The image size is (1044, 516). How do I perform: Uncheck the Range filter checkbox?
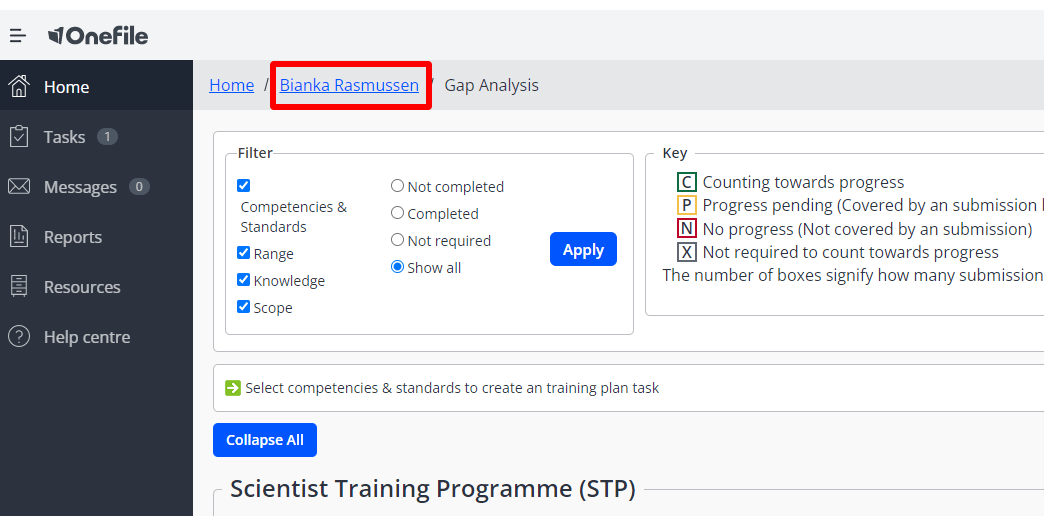[244, 253]
